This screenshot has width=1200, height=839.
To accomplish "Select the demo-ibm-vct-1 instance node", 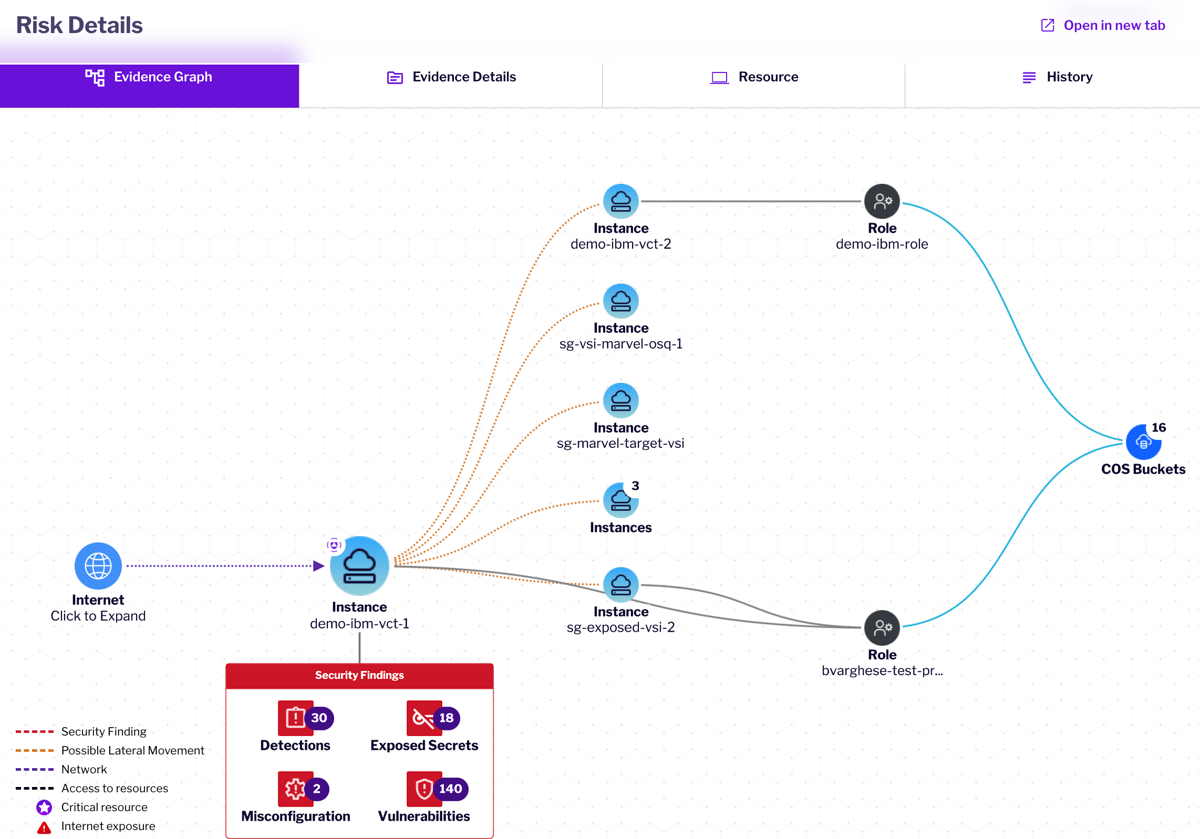I will [x=359, y=566].
